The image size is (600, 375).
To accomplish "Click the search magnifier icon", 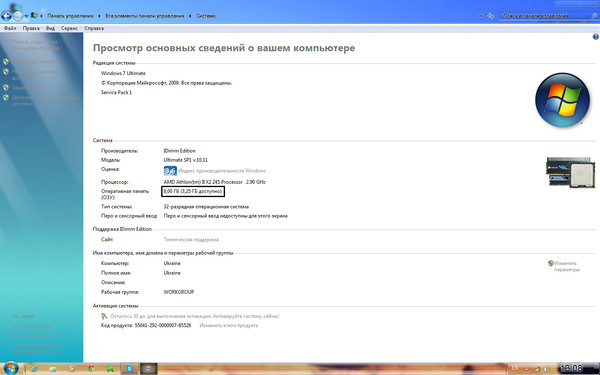I will [594, 16].
